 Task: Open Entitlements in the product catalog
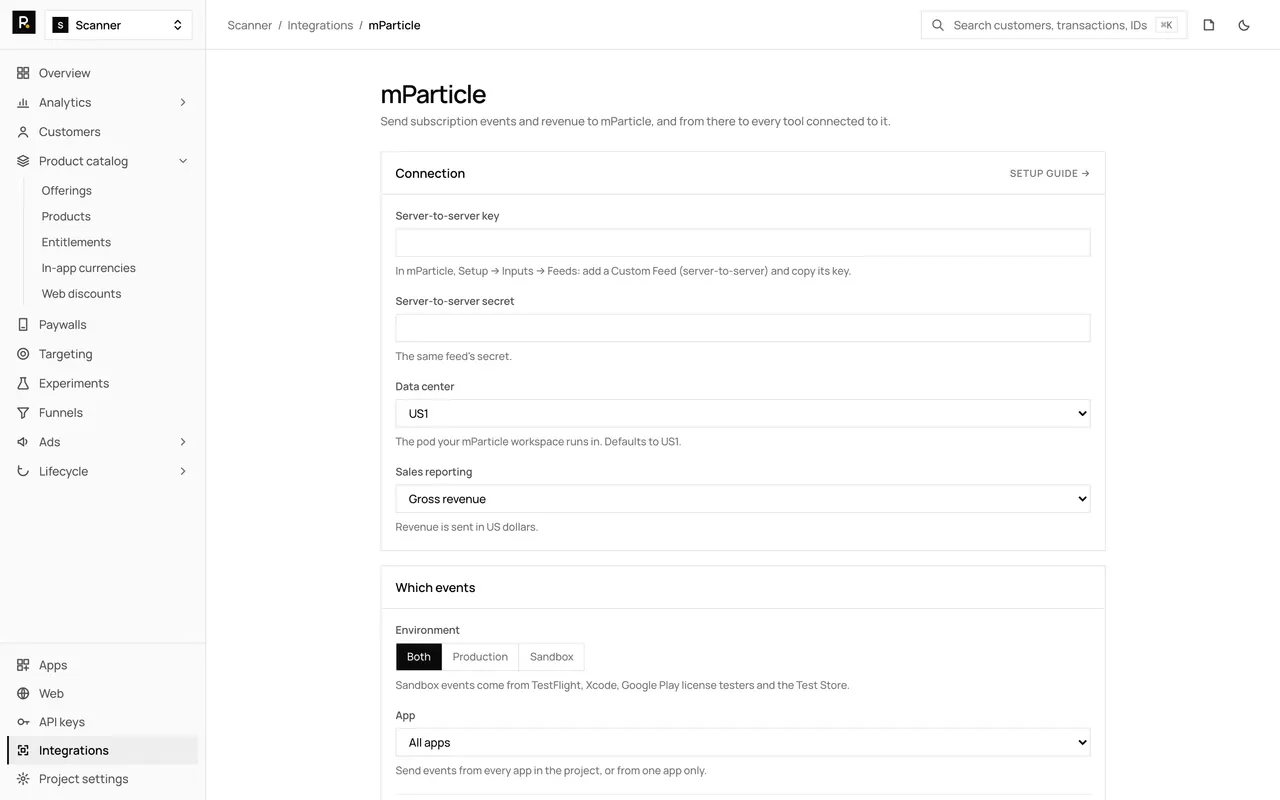pos(76,242)
